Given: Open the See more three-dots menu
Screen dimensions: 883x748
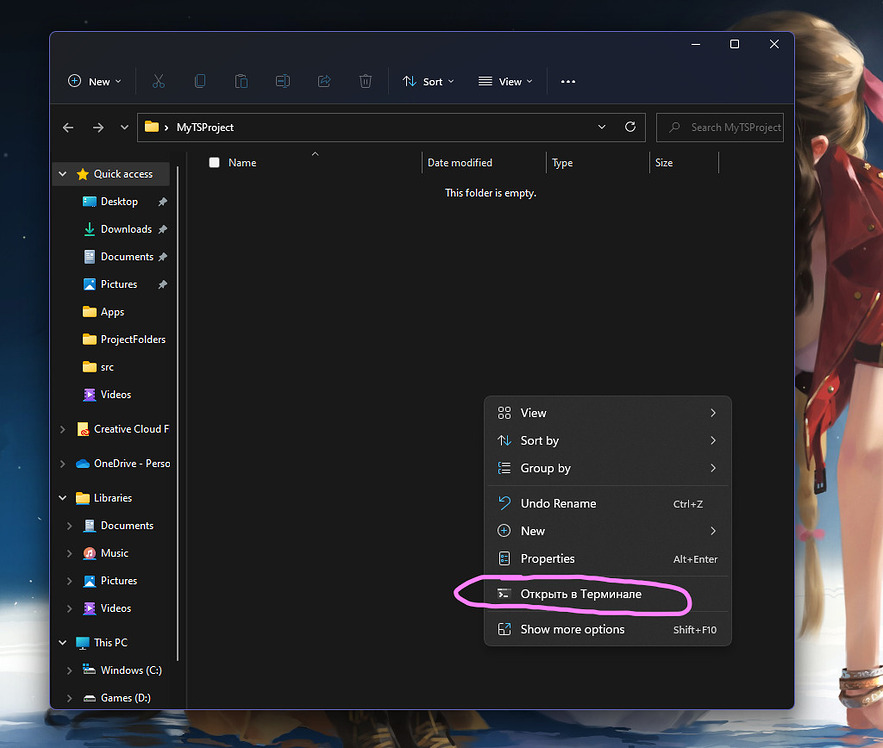Looking at the screenshot, I should 568,81.
